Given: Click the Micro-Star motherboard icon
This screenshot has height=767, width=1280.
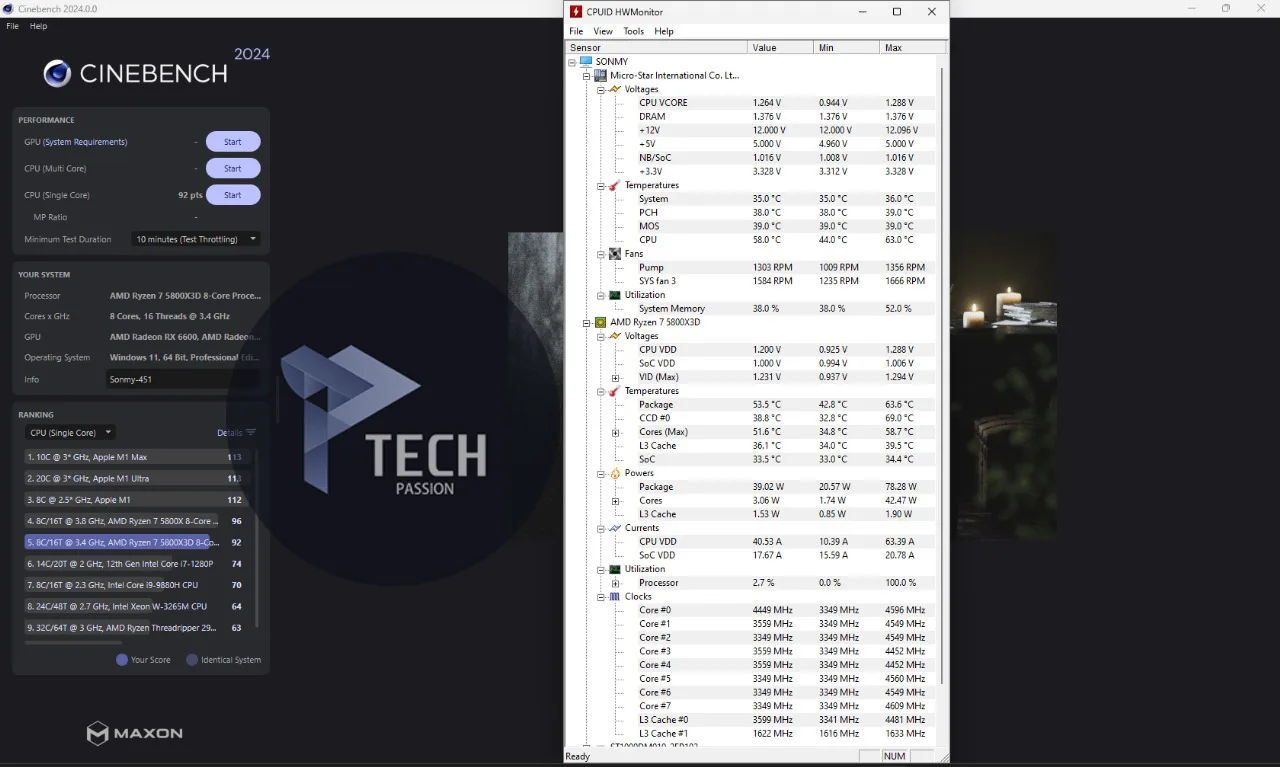Looking at the screenshot, I should click(600, 75).
